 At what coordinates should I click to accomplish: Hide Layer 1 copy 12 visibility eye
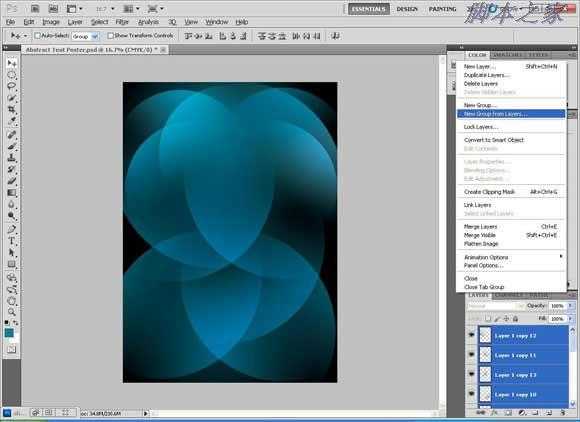(x=471, y=335)
